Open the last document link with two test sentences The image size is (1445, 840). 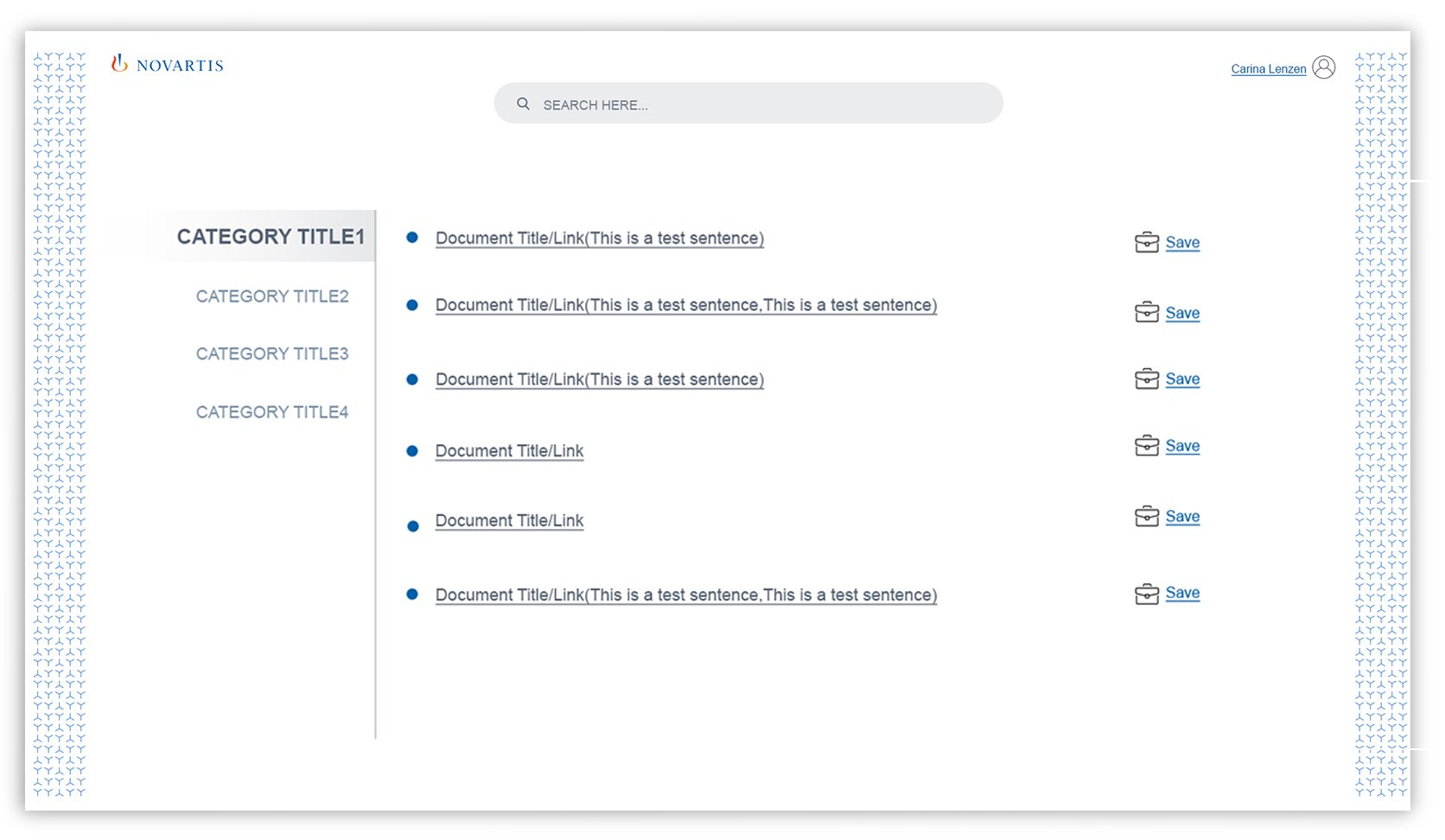(686, 595)
